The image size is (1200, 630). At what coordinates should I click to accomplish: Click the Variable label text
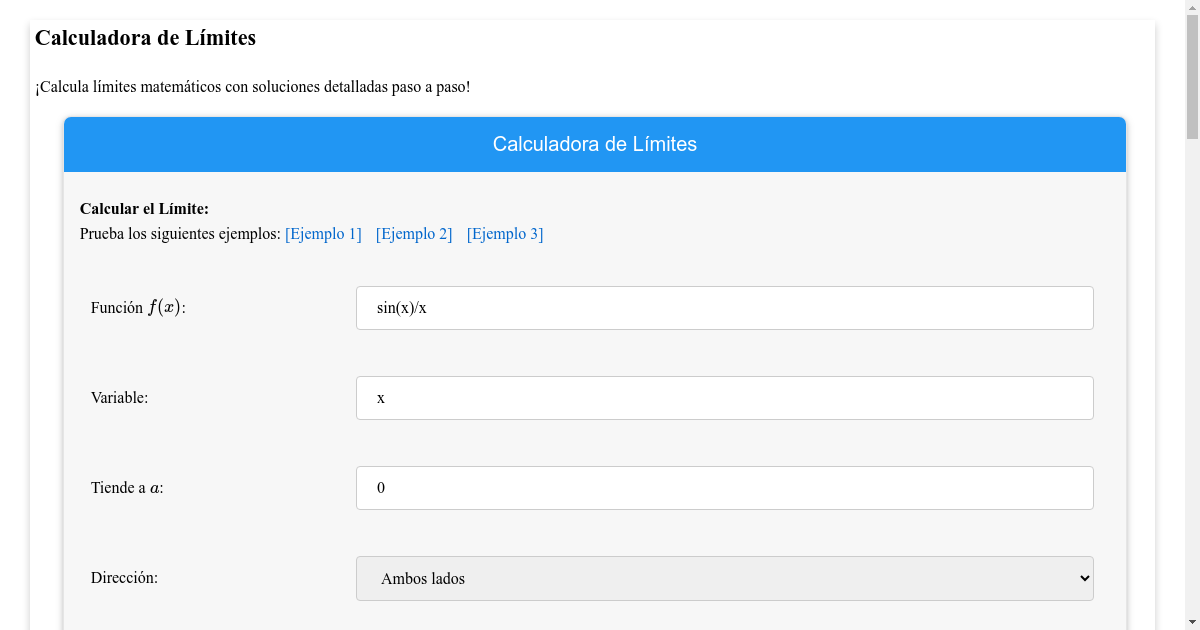point(118,397)
